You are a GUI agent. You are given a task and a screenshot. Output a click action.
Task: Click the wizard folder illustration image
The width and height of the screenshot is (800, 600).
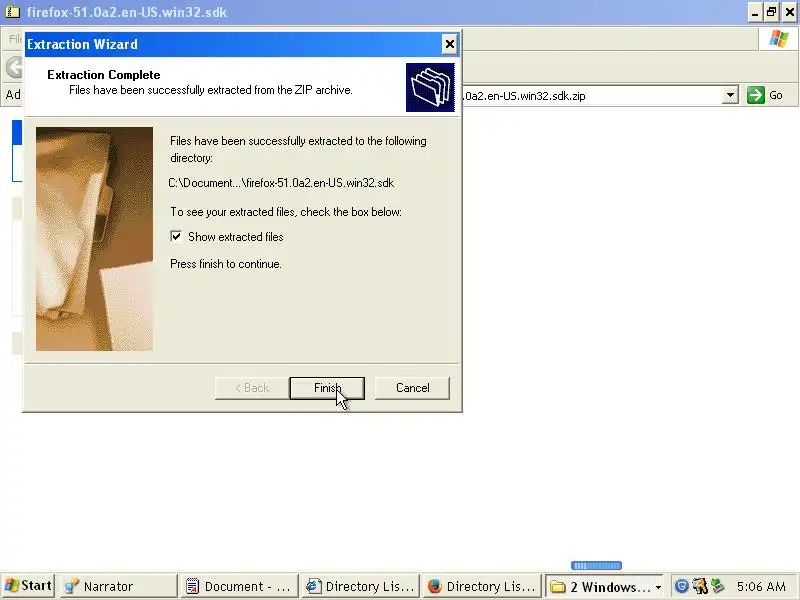[94, 239]
